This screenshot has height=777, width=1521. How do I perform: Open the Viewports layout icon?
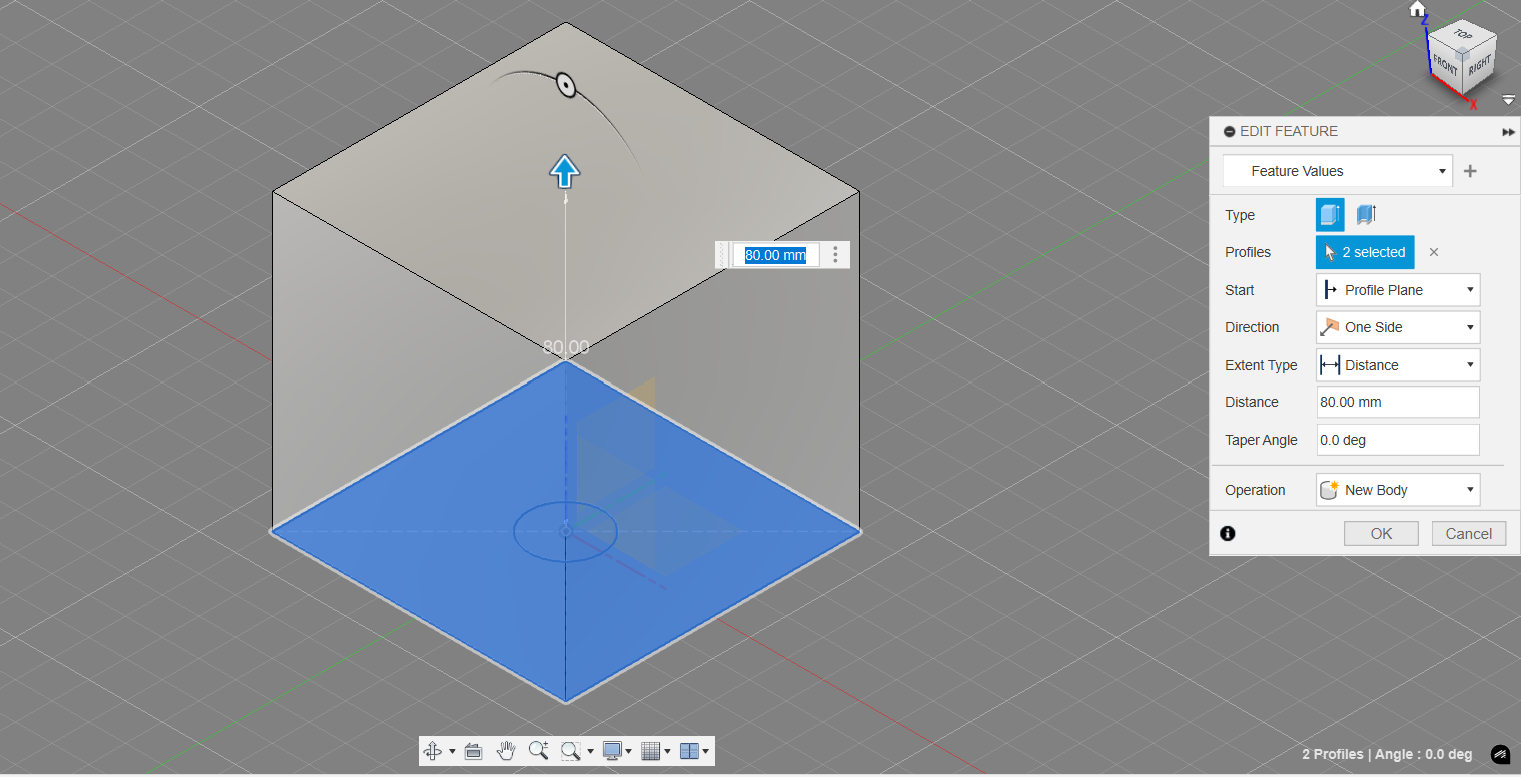coord(689,751)
